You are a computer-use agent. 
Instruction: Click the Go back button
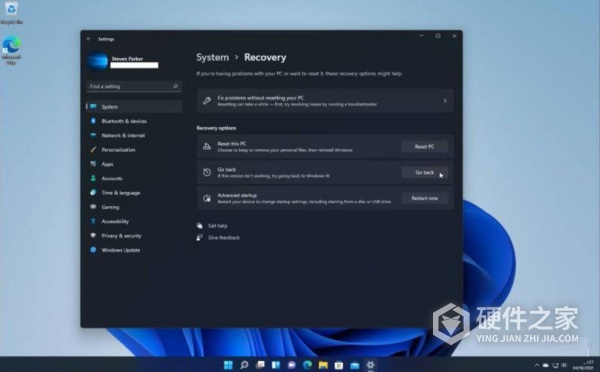tap(424, 172)
